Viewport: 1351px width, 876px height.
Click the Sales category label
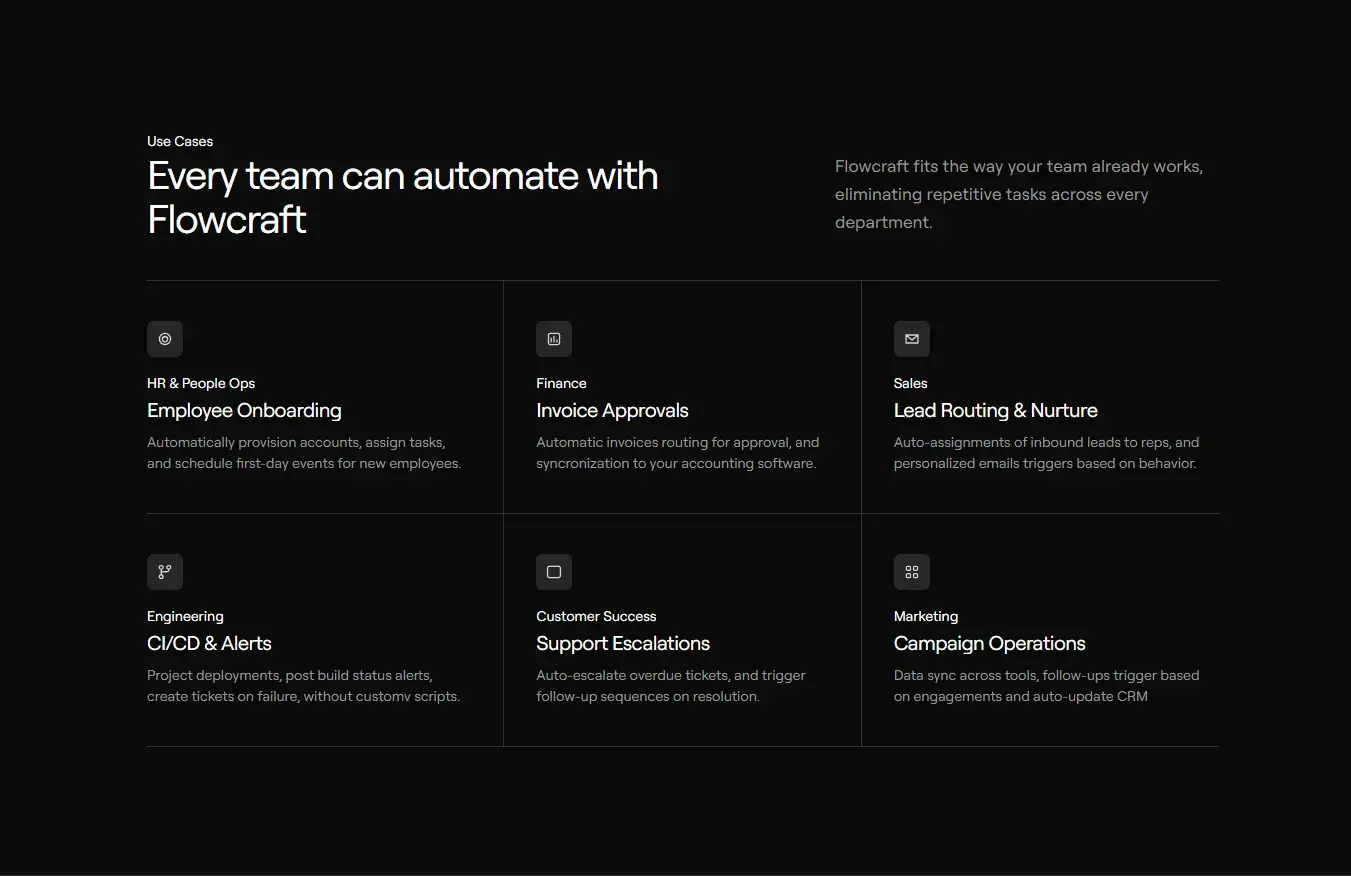click(x=910, y=383)
